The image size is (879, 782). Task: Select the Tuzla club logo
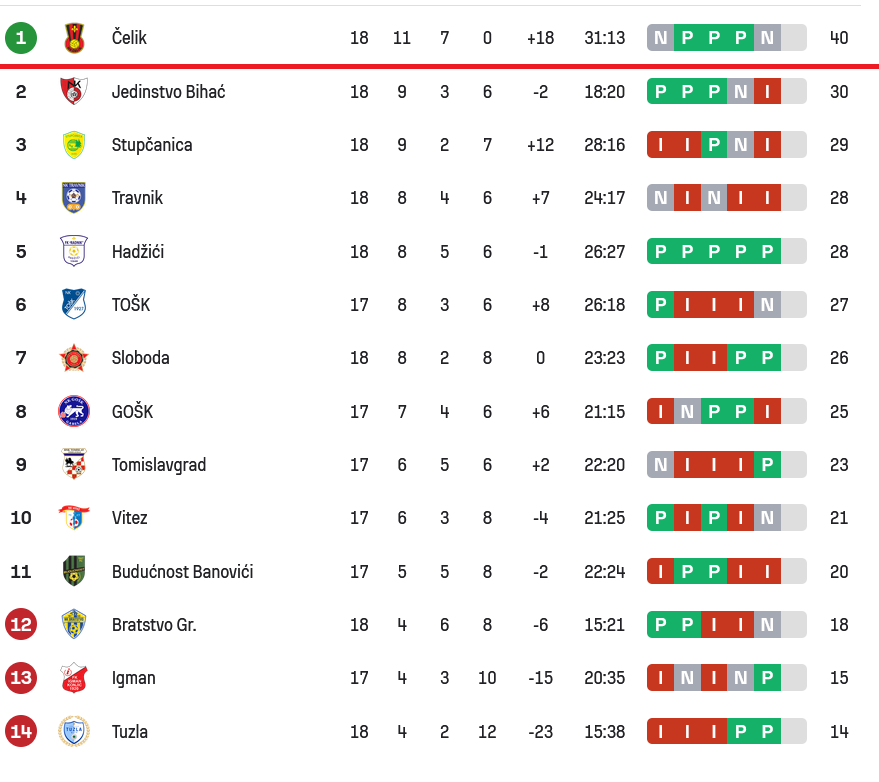coord(74,731)
